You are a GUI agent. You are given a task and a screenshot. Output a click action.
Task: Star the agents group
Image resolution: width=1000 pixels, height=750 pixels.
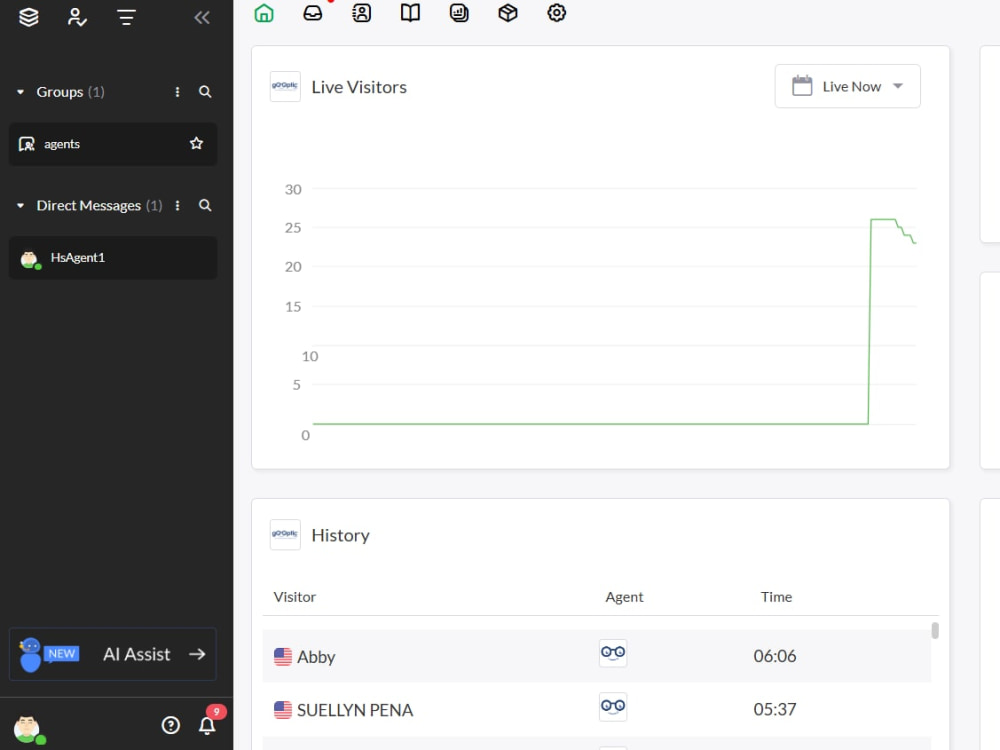[196, 143]
